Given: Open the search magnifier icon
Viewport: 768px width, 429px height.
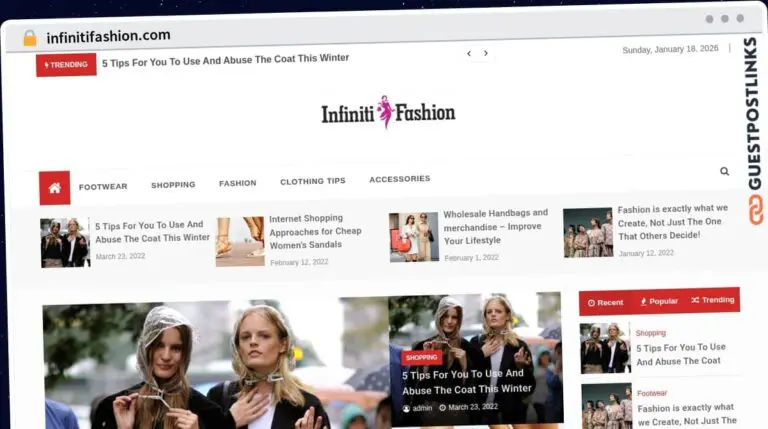Looking at the screenshot, I should point(724,171).
